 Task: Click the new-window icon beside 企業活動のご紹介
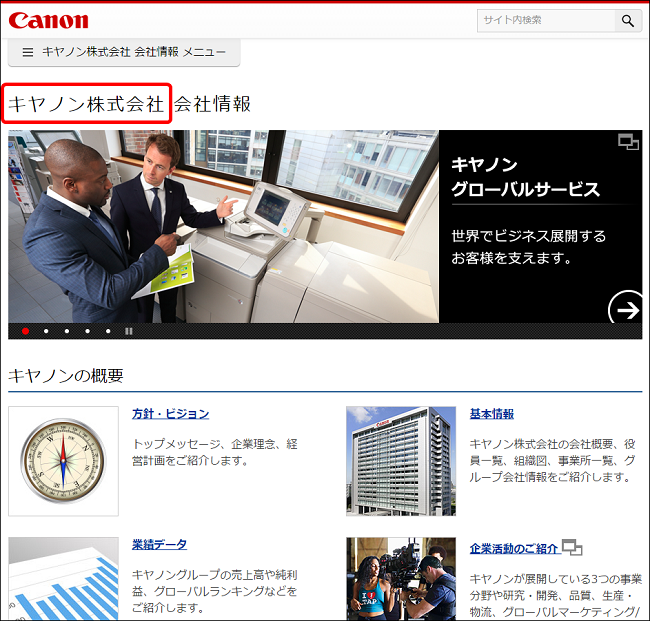pyautogui.click(x=572, y=548)
